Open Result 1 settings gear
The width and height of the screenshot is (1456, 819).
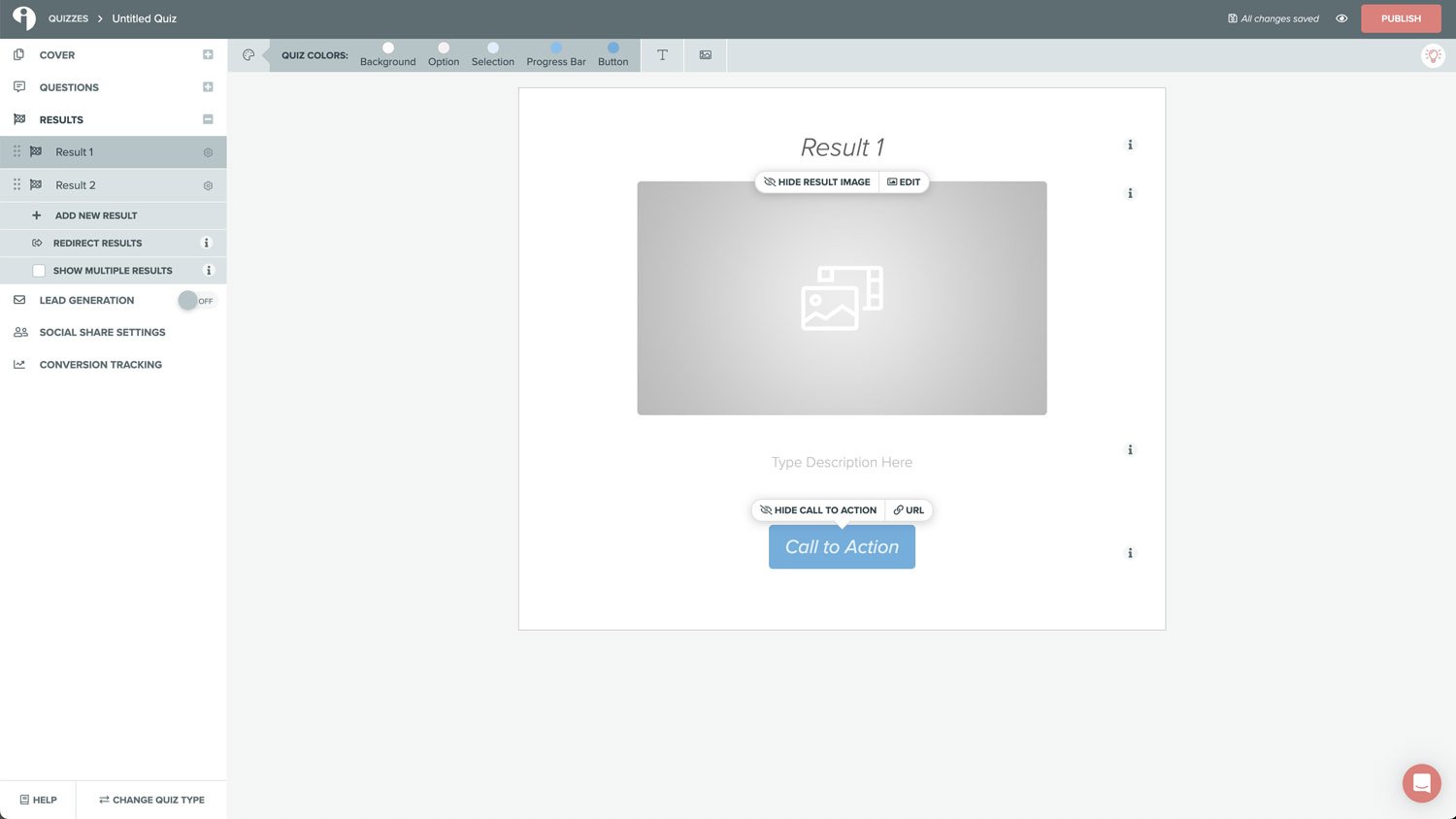click(x=208, y=153)
